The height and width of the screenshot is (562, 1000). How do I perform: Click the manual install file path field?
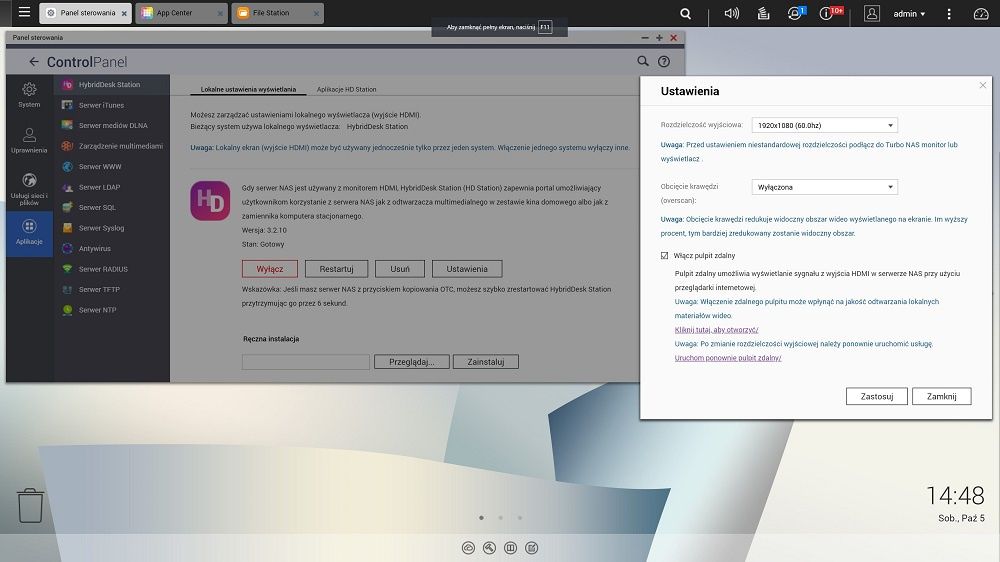(305, 362)
